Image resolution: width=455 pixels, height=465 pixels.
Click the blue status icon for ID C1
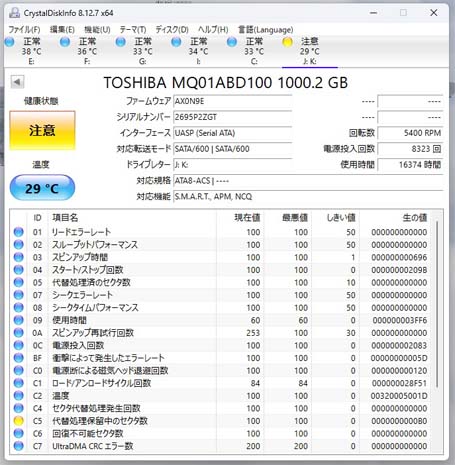(19, 383)
